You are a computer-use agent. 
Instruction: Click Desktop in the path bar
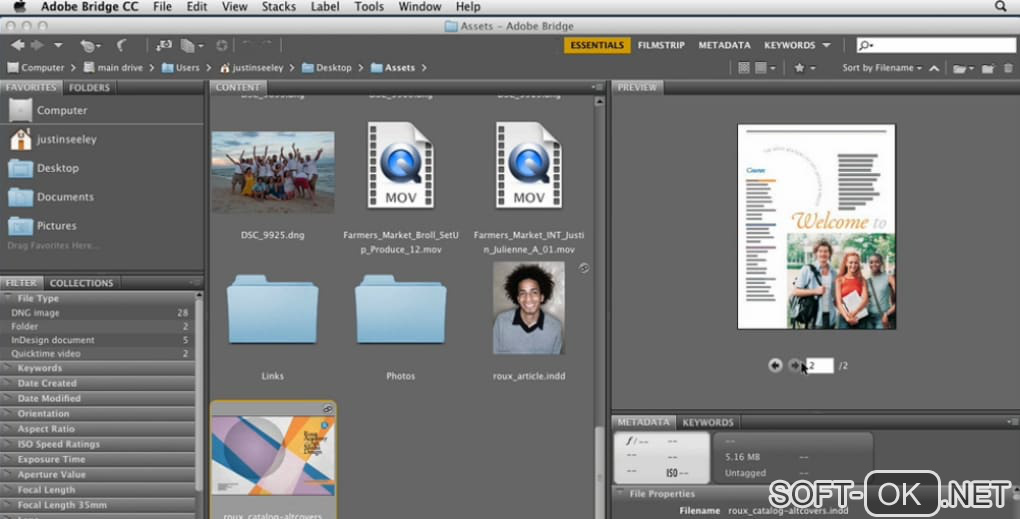327,68
